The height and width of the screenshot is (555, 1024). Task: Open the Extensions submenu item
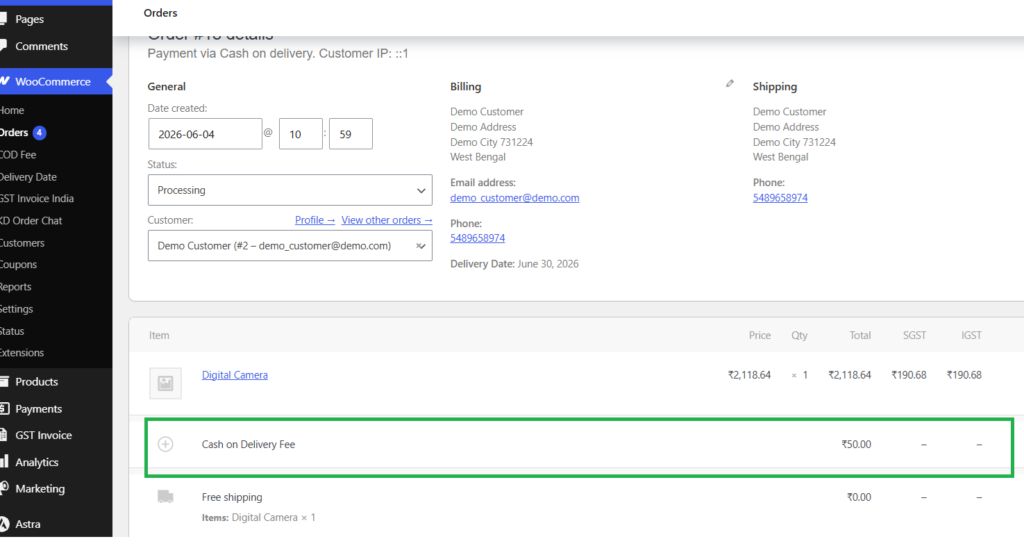click(x=22, y=353)
